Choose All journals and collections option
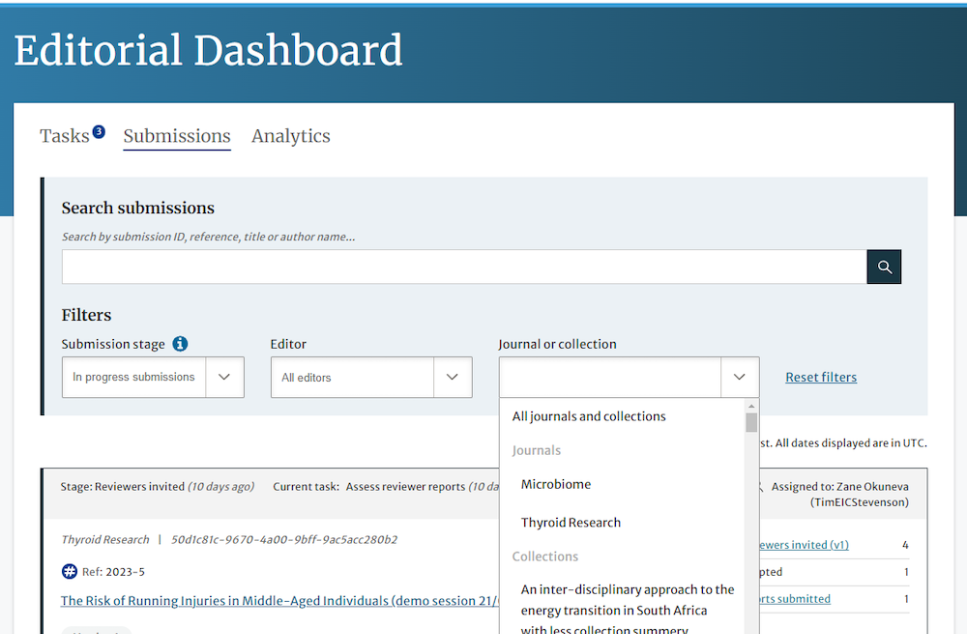 pos(589,416)
